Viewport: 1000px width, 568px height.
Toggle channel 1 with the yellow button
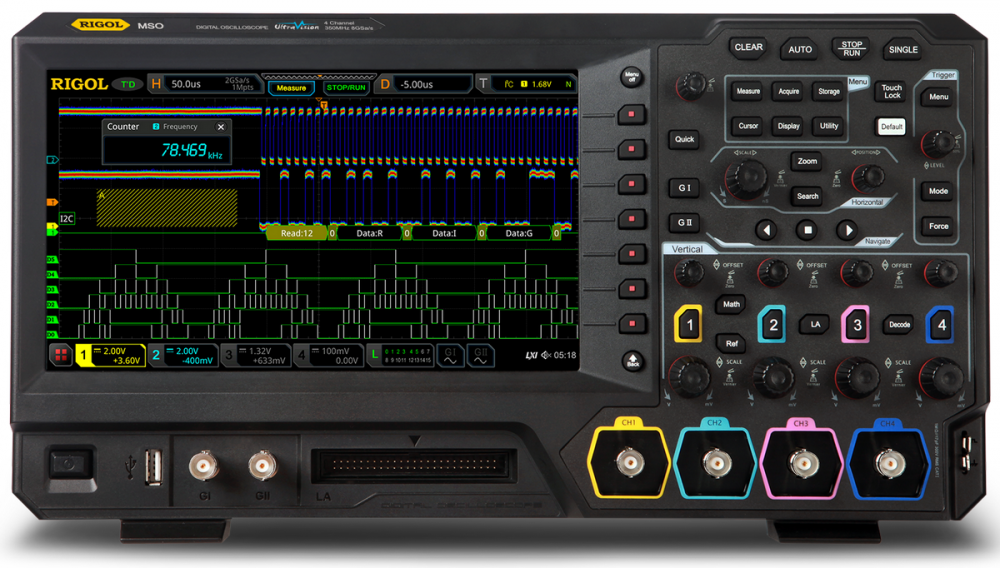[689, 324]
